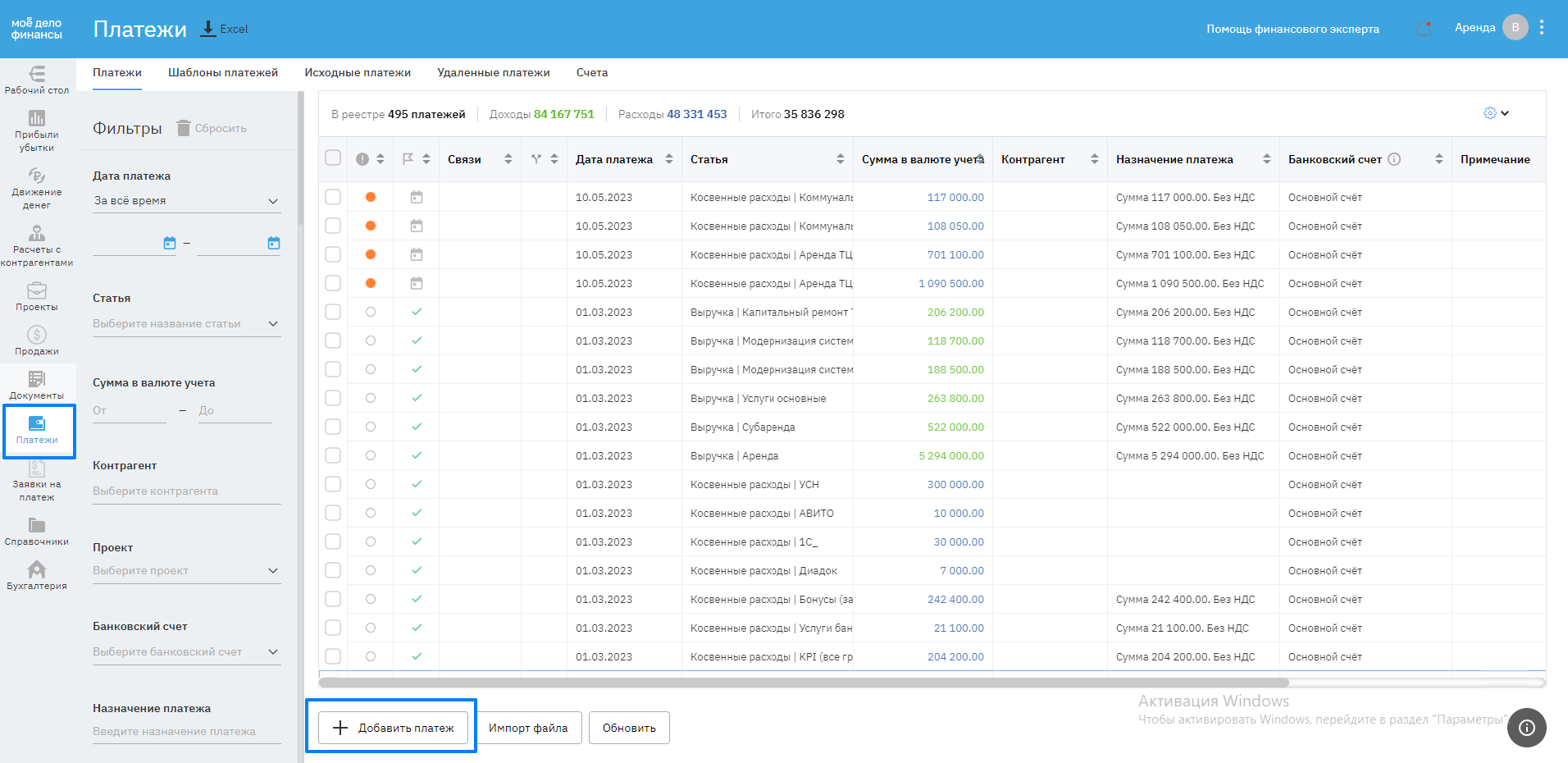
Task: Open table settings gear icon
Action: (1490, 113)
